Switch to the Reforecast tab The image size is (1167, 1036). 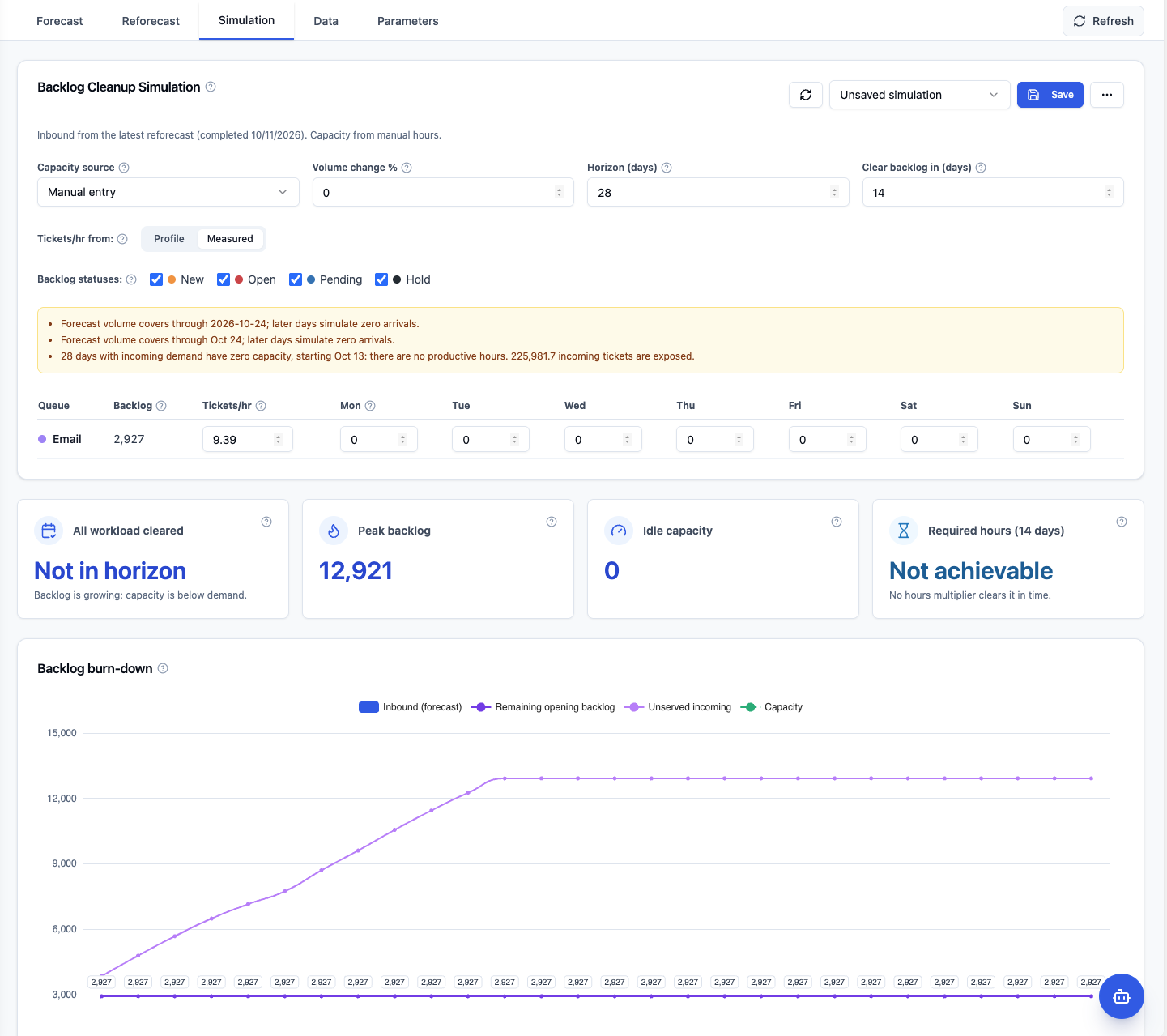[151, 21]
